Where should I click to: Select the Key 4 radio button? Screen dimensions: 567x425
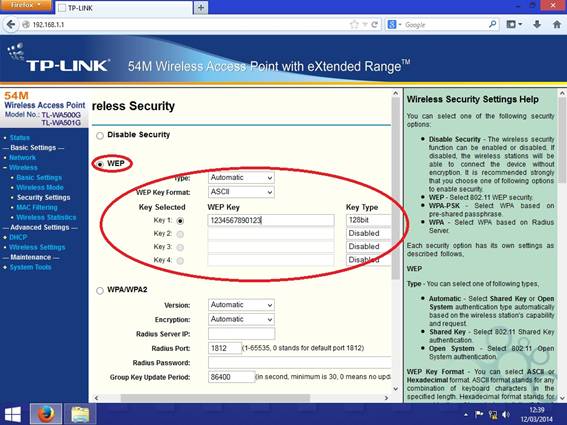[x=180, y=260]
